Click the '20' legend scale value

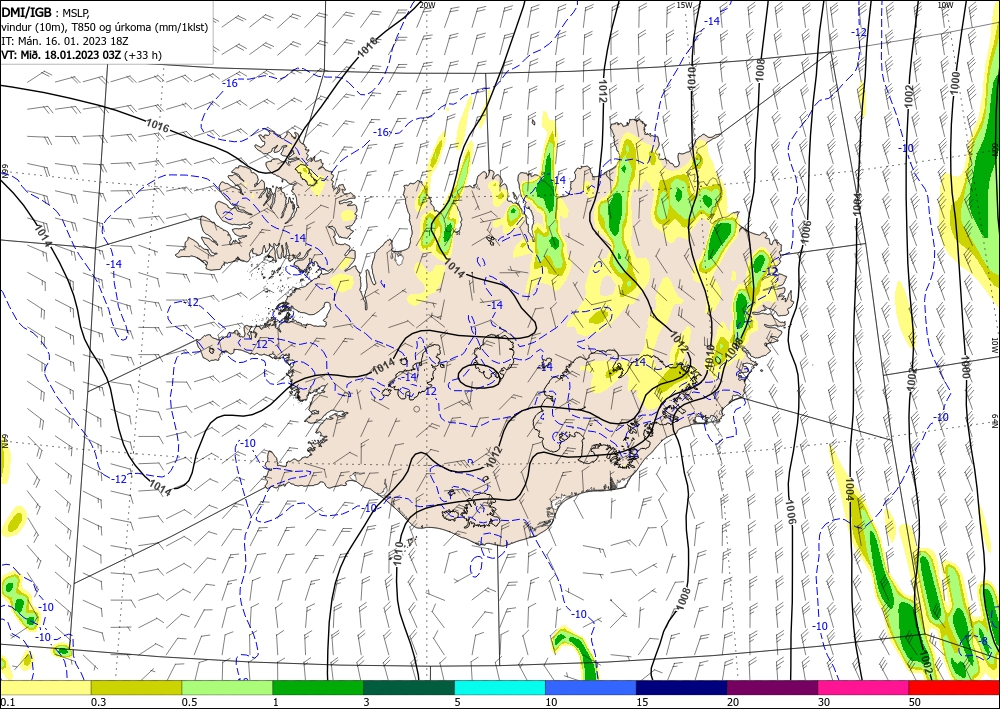coord(733,702)
